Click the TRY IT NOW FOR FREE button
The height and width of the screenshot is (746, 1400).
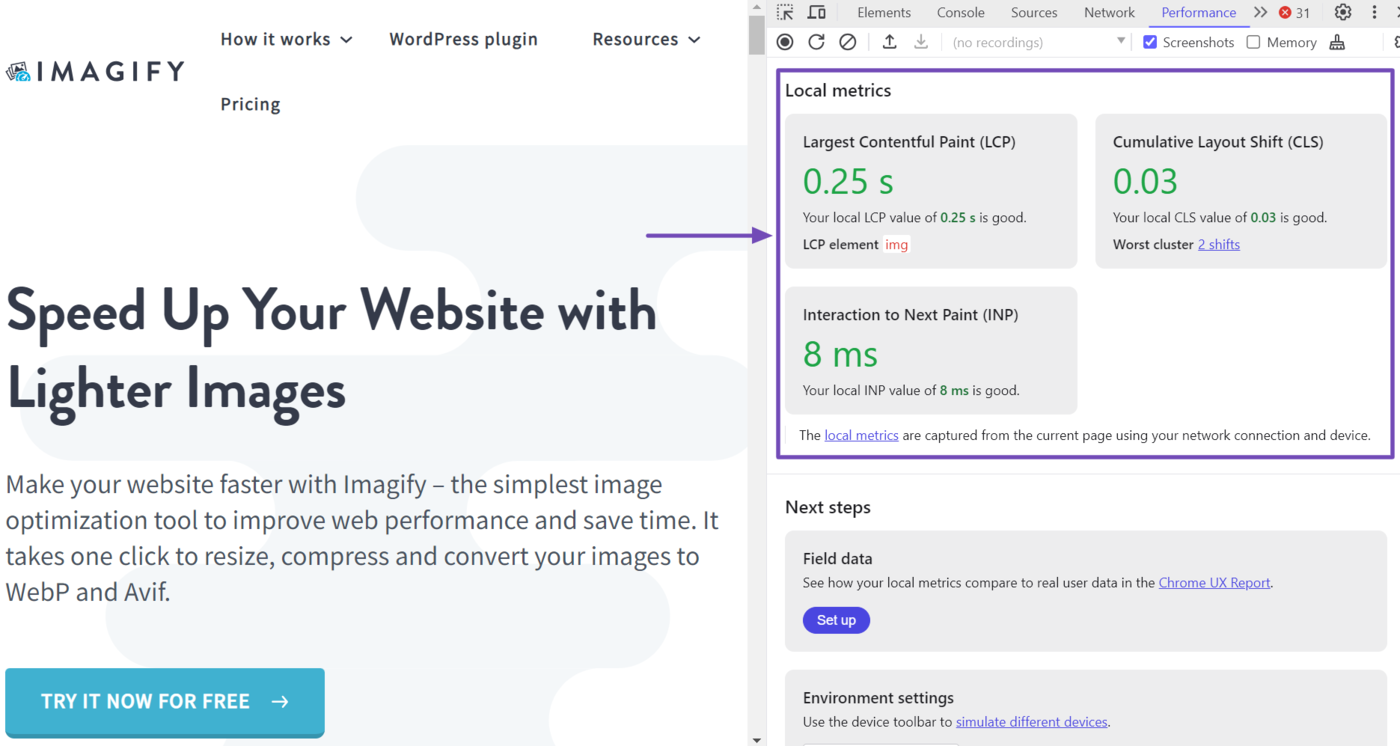[x=164, y=701]
